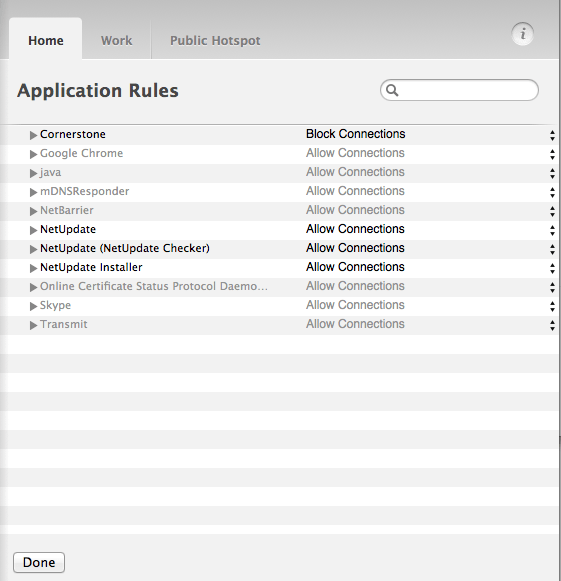The image size is (561, 581).
Task: Click stepper arrows on Online Certificate row
Action: 552,287
